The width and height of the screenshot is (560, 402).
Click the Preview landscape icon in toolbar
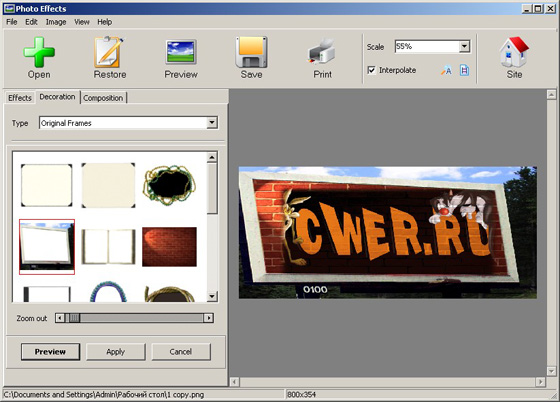click(x=181, y=52)
